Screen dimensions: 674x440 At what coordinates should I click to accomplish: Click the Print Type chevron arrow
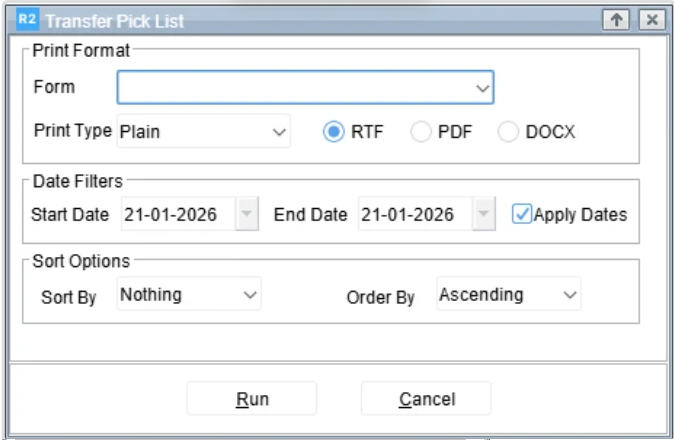tap(278, 131)
